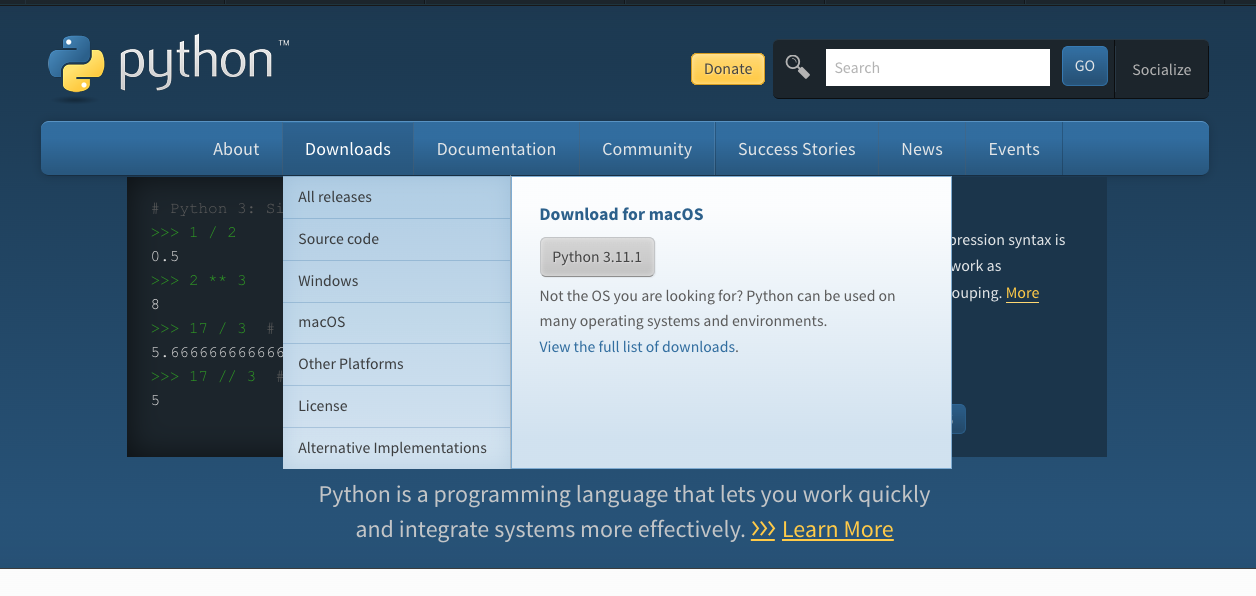Click the More link beside grouping text
This screenshot has height=596, width=1256.
(1022, 293)
